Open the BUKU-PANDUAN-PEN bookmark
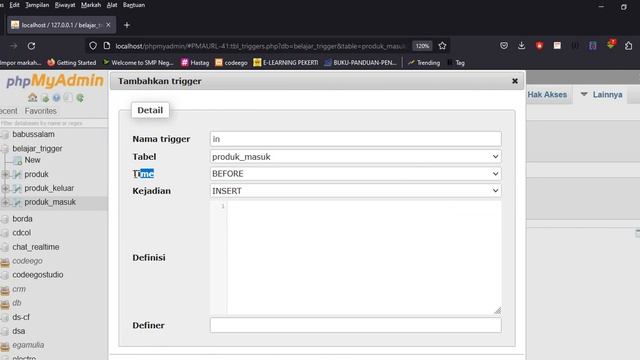This screenshot has width=640, height=360. [361, 62]
